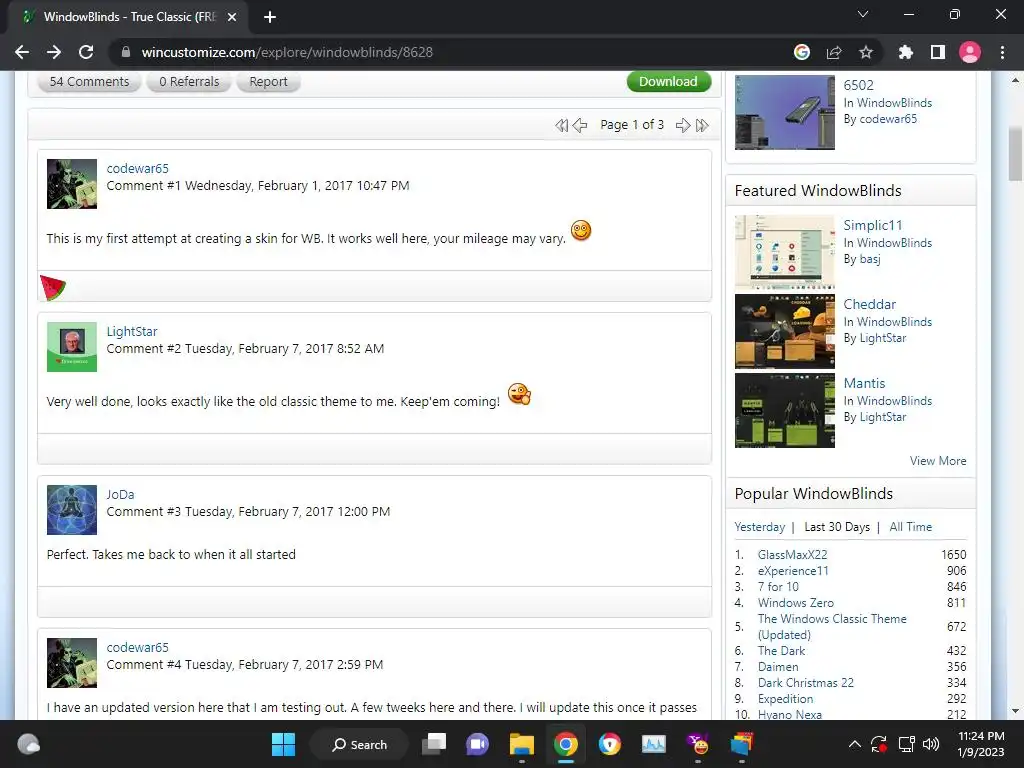Click the taskbar Search box

[359, 744]
